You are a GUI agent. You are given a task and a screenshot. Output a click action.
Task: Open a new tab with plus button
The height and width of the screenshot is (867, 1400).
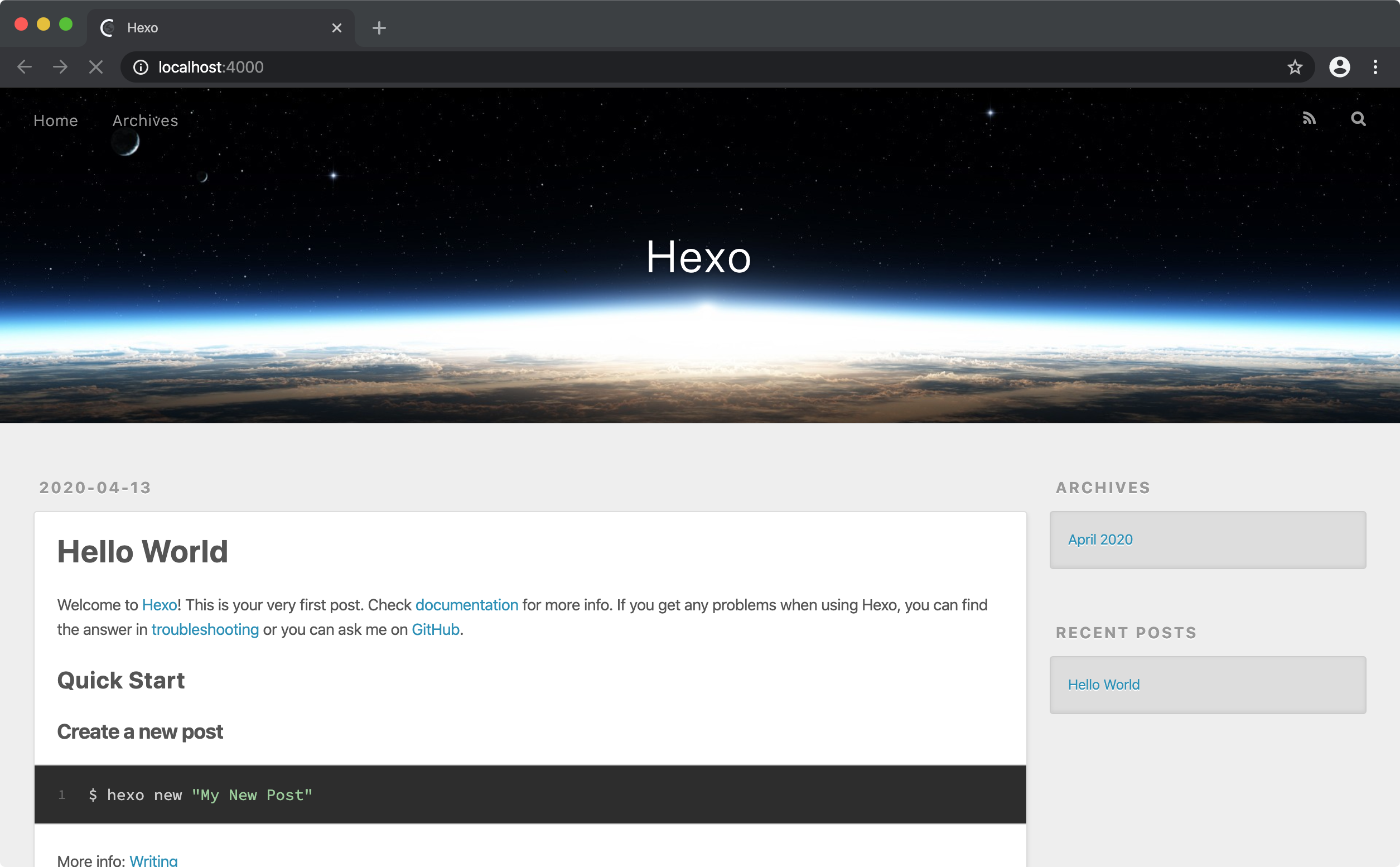[x=379, y=27]
